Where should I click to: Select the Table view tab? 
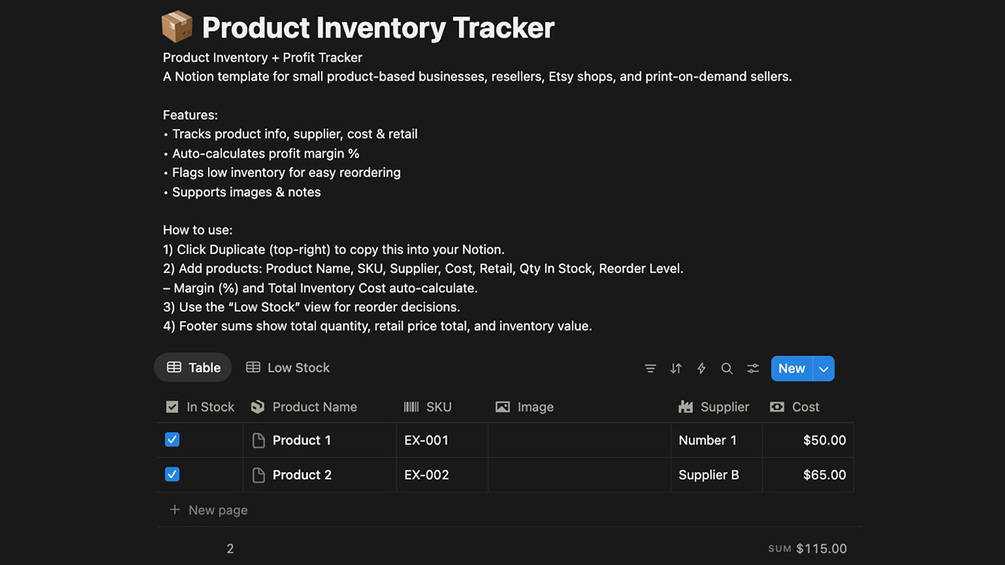point(193,368)
